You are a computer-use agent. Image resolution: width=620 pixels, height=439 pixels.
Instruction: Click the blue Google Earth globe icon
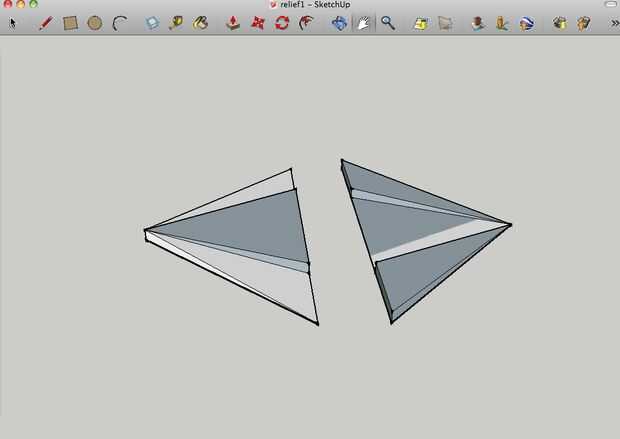pyautogui.click(x=527, y=23)
